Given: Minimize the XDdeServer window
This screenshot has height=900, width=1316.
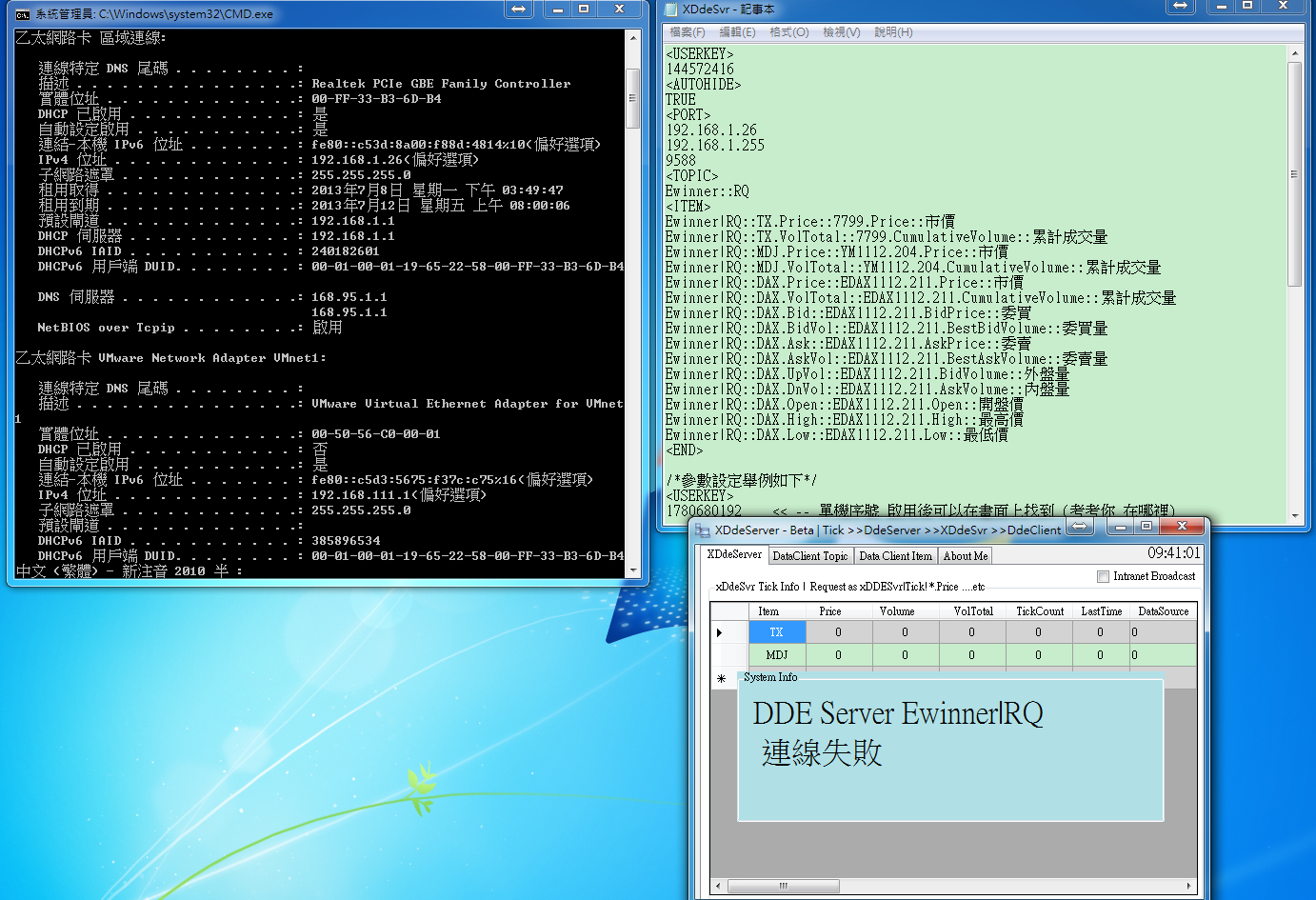Looking at the screenshot, I should coord(1121,526).
